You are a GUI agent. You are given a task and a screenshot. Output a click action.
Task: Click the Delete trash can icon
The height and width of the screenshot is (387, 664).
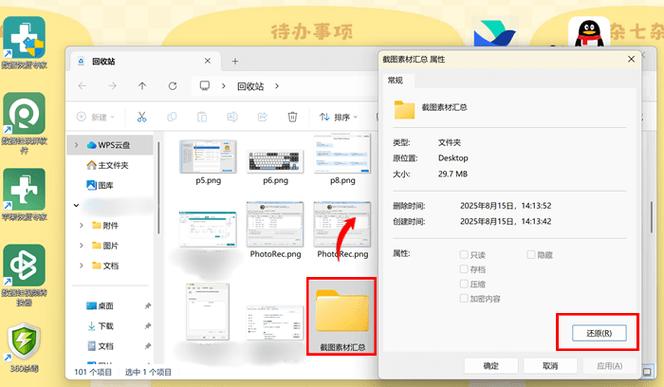(292, 117)
